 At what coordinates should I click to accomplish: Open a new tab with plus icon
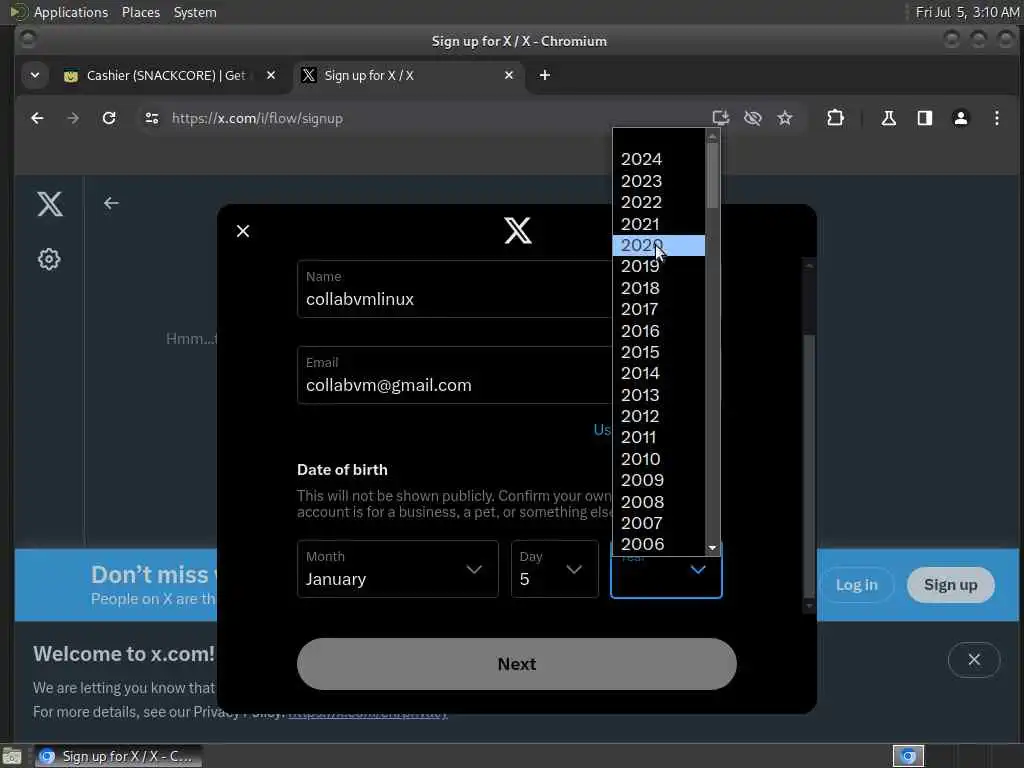pos(545,75)
